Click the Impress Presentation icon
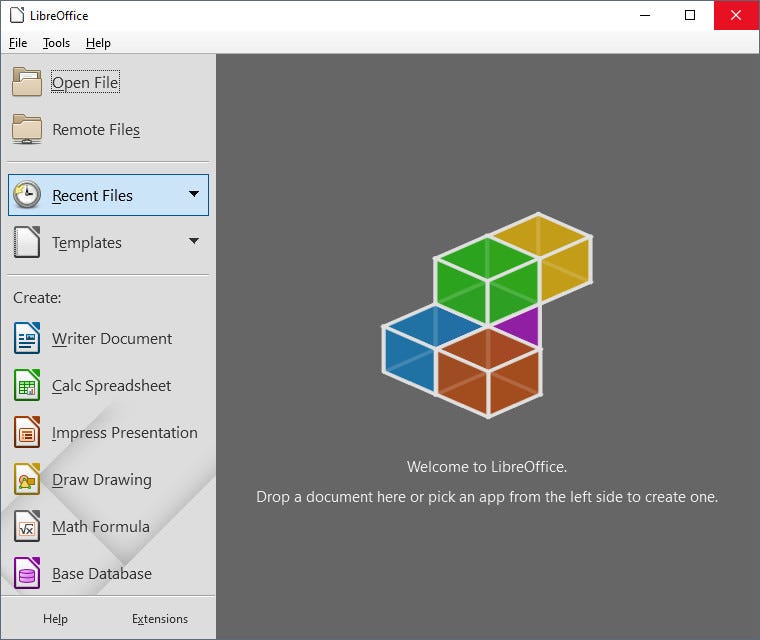Screen dimensions: 760x640 (x=27, y=432)
